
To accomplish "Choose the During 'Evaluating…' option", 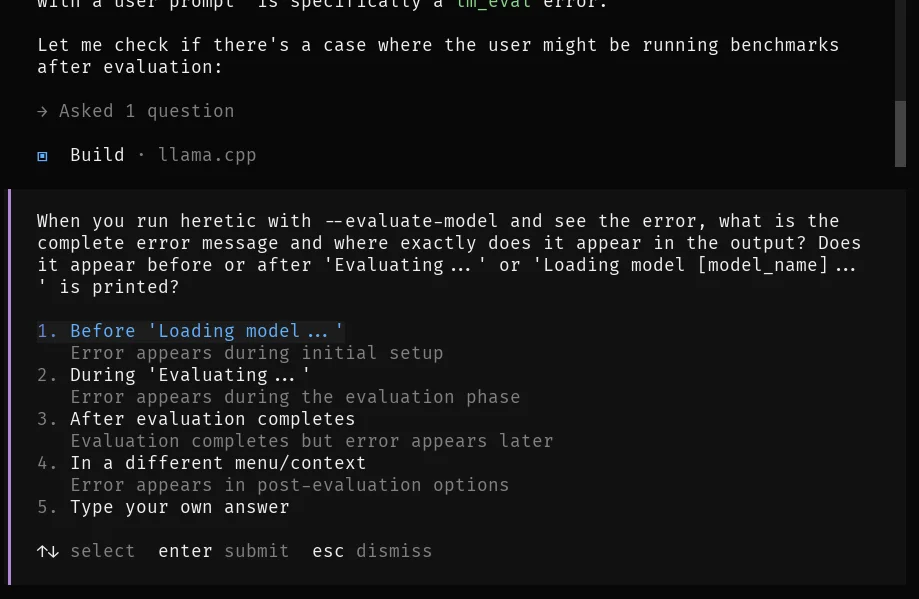I will pos(190,375).
